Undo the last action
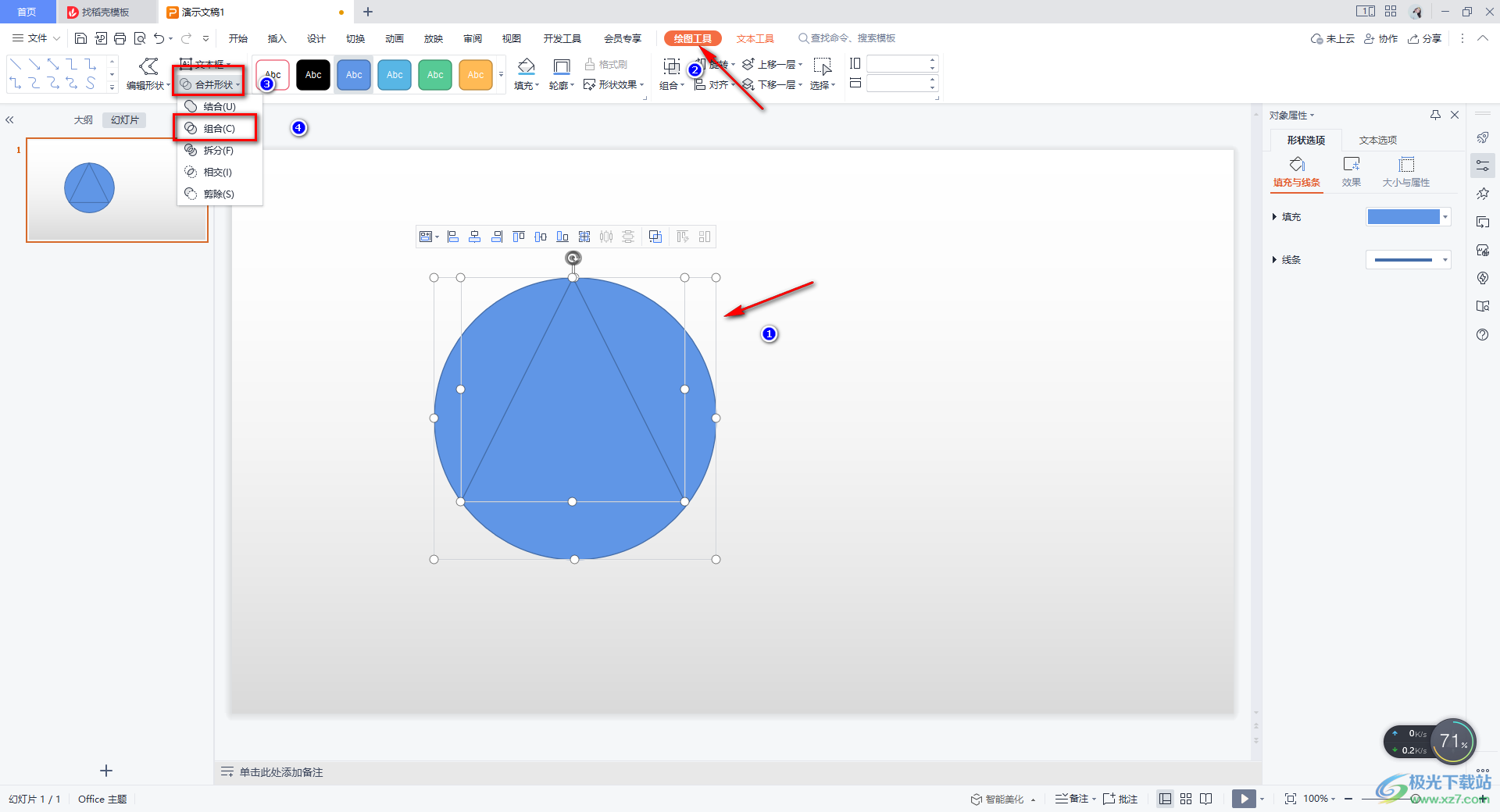The height and width of the screenshot is (812, 1500). pos(159,38)
